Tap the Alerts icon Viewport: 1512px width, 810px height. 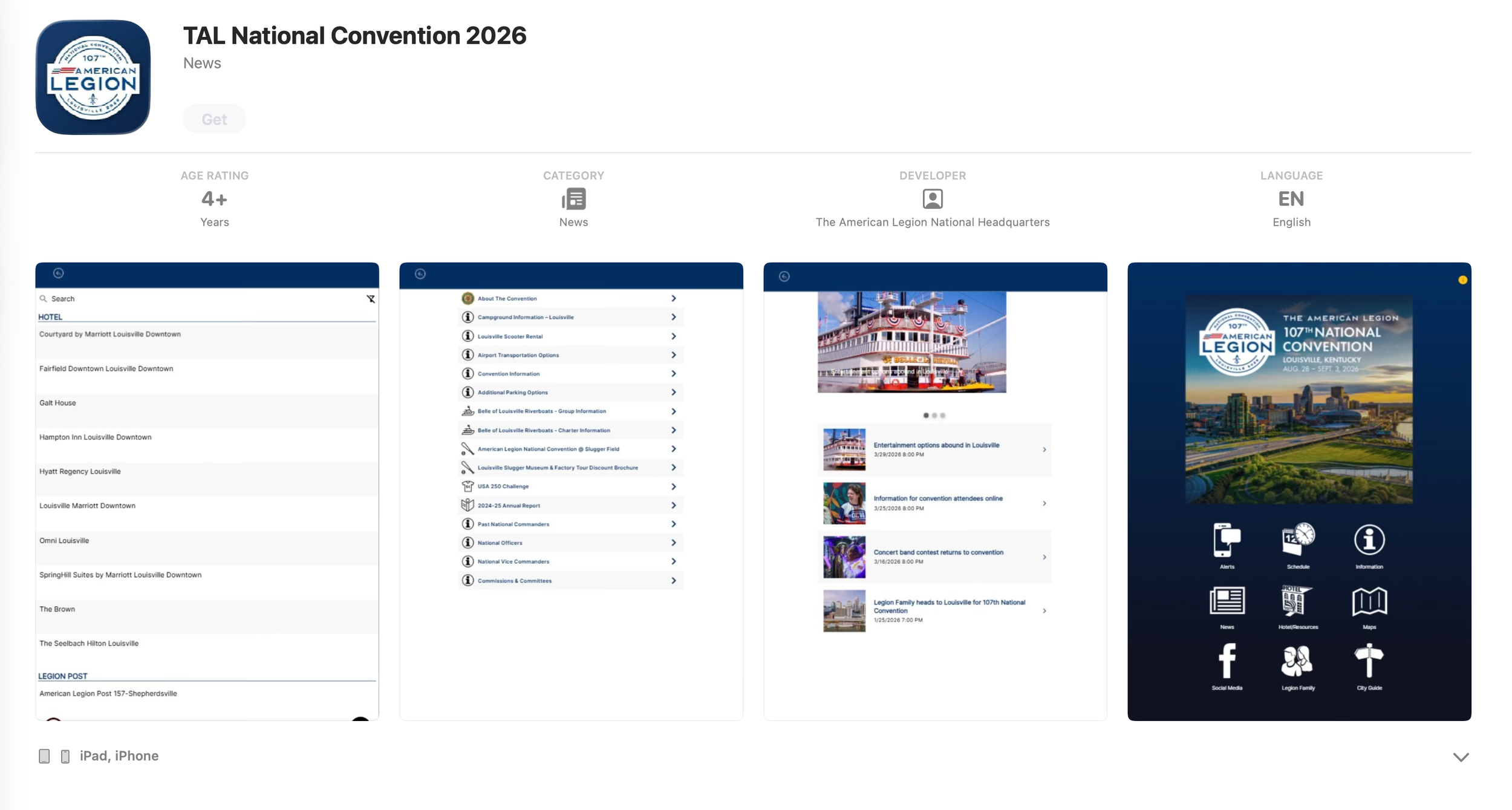[x=1227, y=540]
